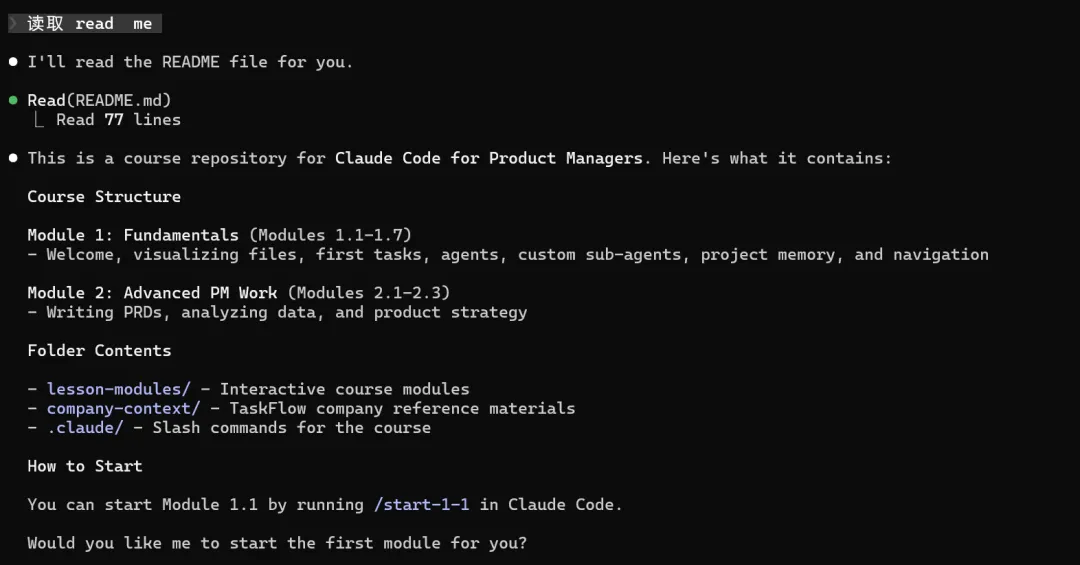Click the white bullet before "I'll read the README"
This screenshot has width=1080, height=565.
click(x=13, y=62)
